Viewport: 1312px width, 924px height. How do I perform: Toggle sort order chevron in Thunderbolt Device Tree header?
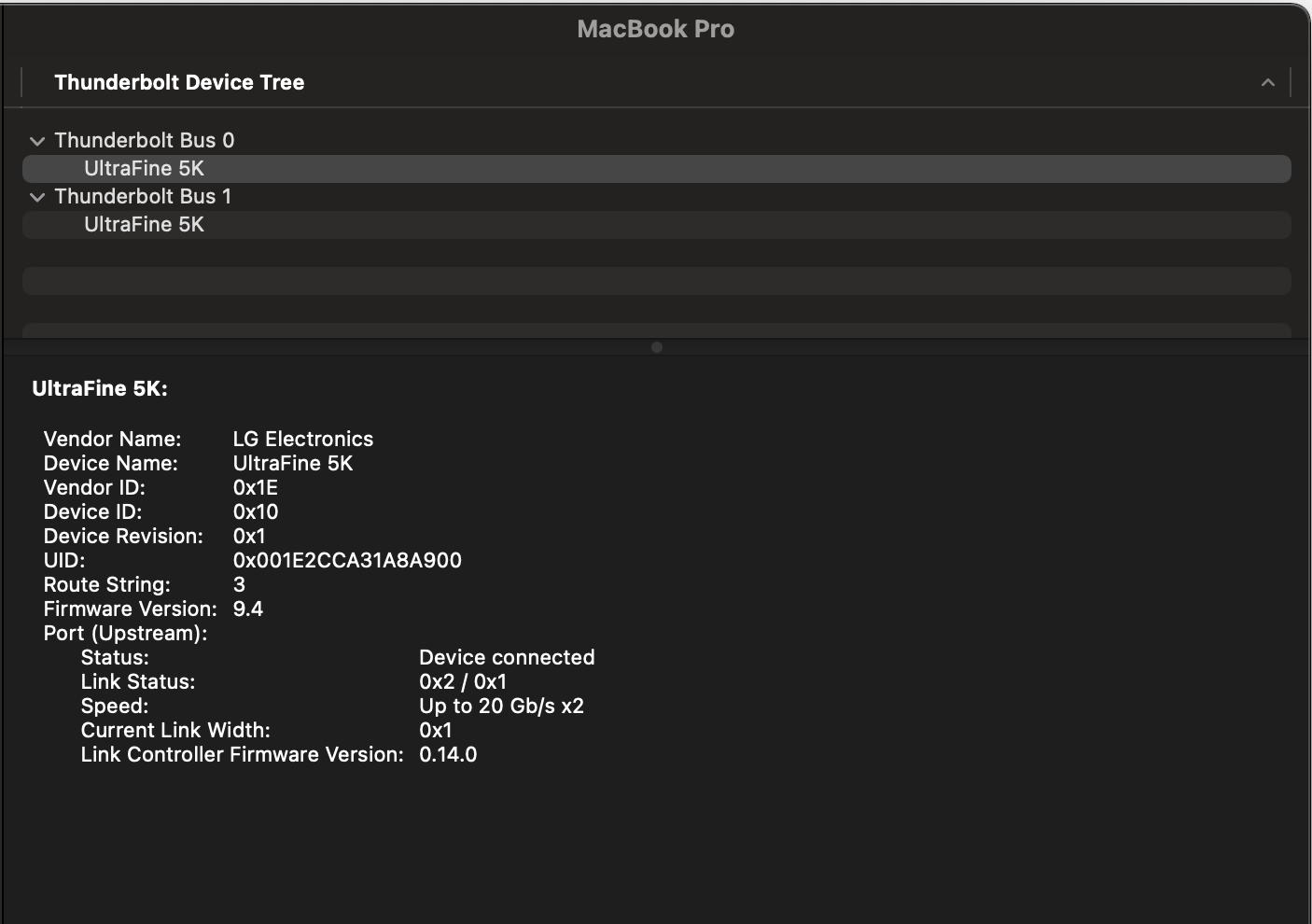tap(1267, 82)
